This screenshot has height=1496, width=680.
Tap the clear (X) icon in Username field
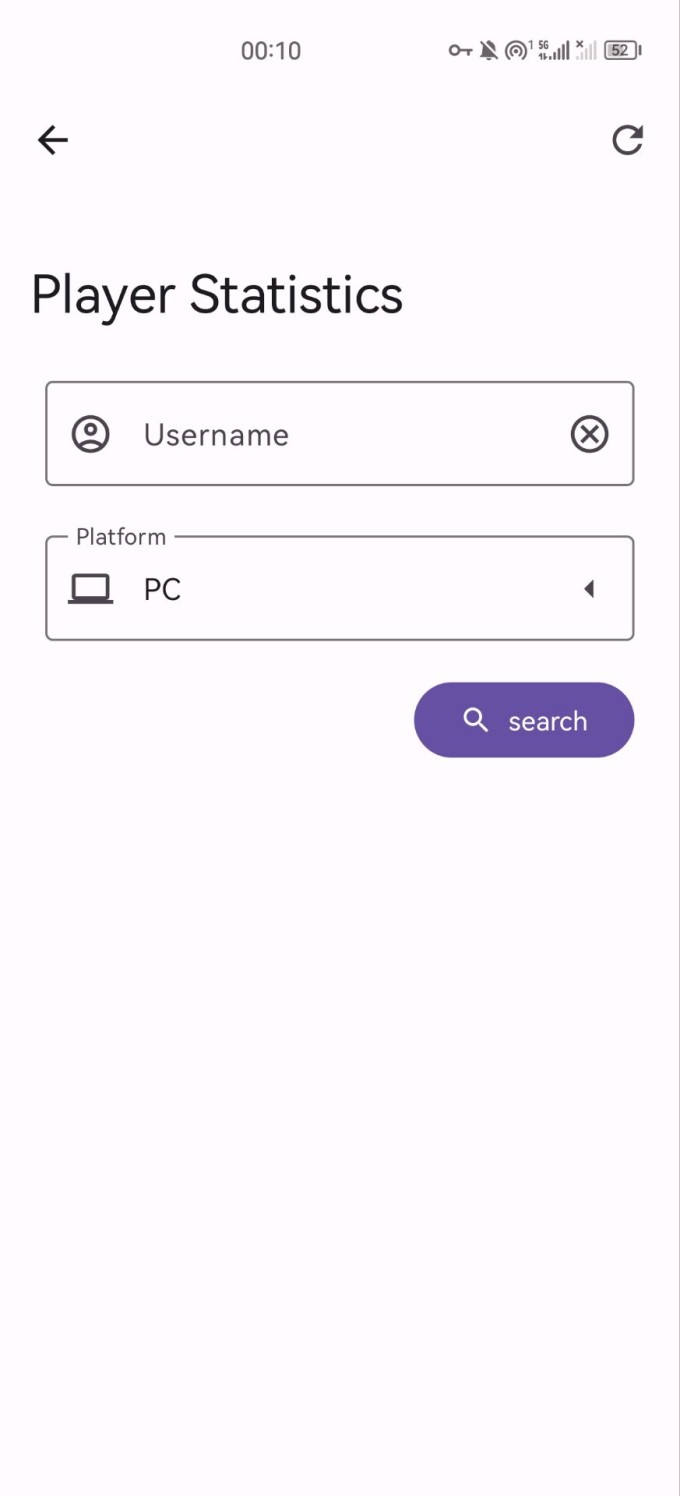[589, 434]
